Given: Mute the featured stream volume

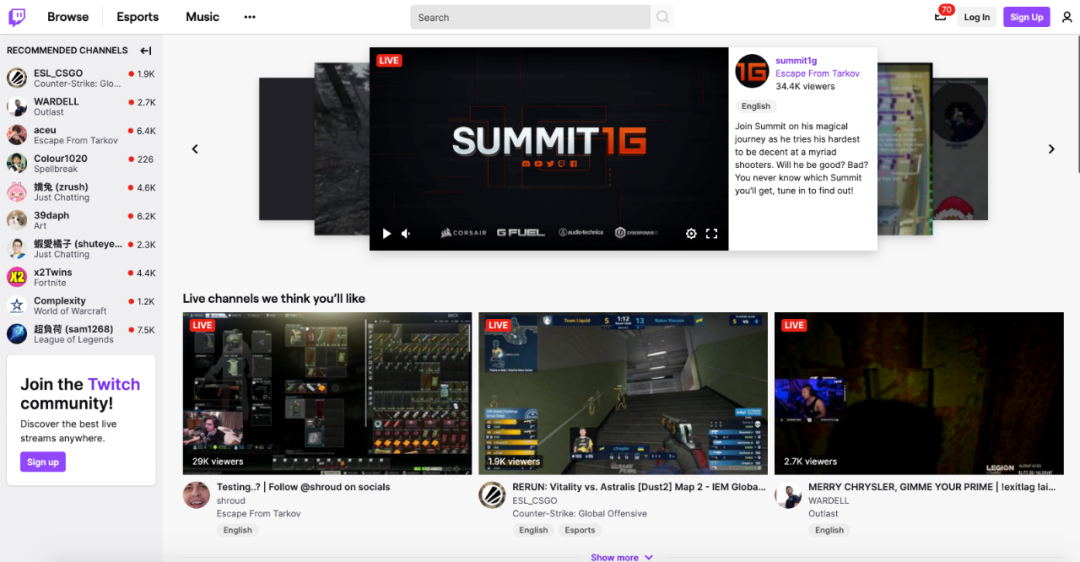Looking at the screenshot, I should click(406, 233).
